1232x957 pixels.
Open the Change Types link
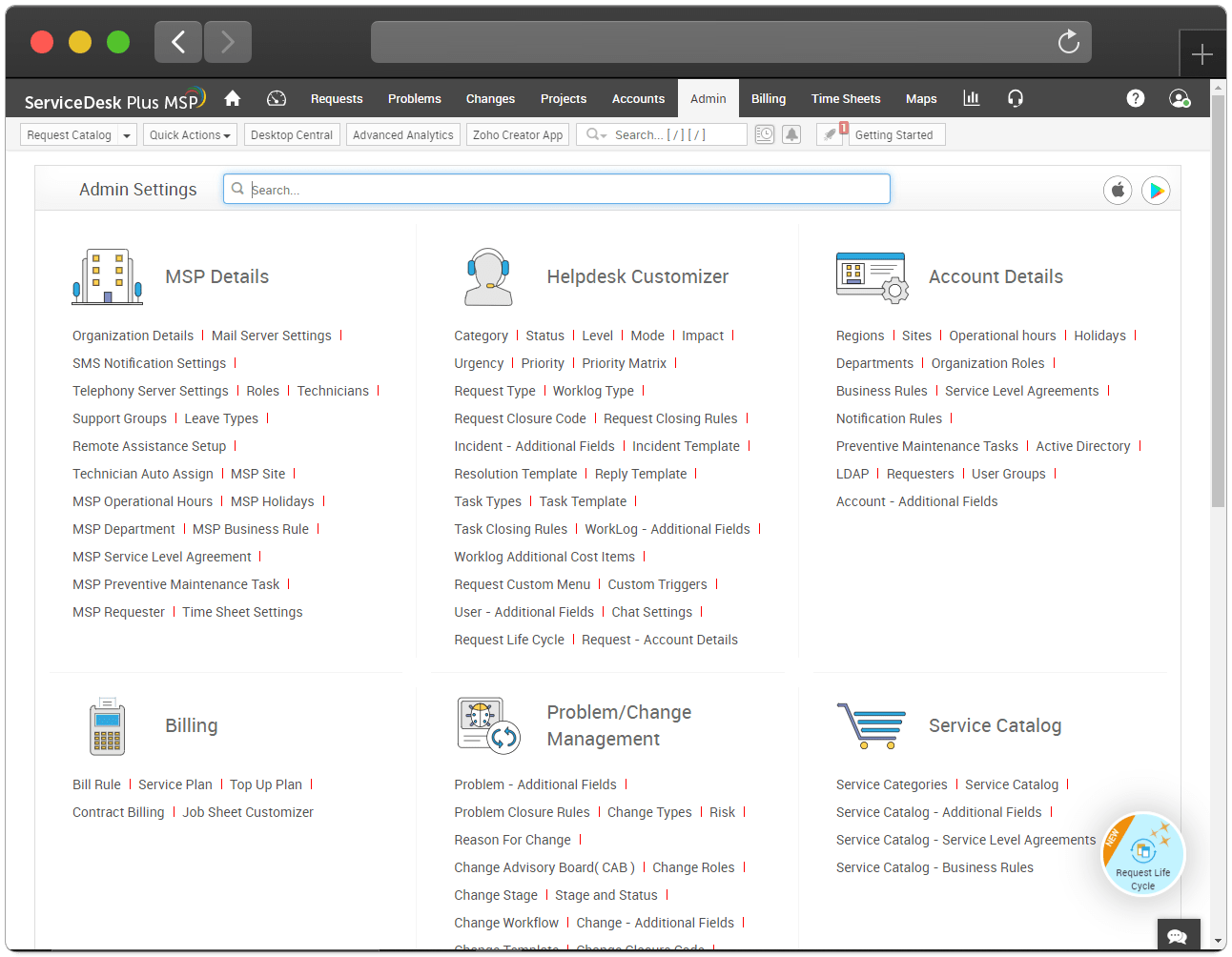tap(649, 812)
